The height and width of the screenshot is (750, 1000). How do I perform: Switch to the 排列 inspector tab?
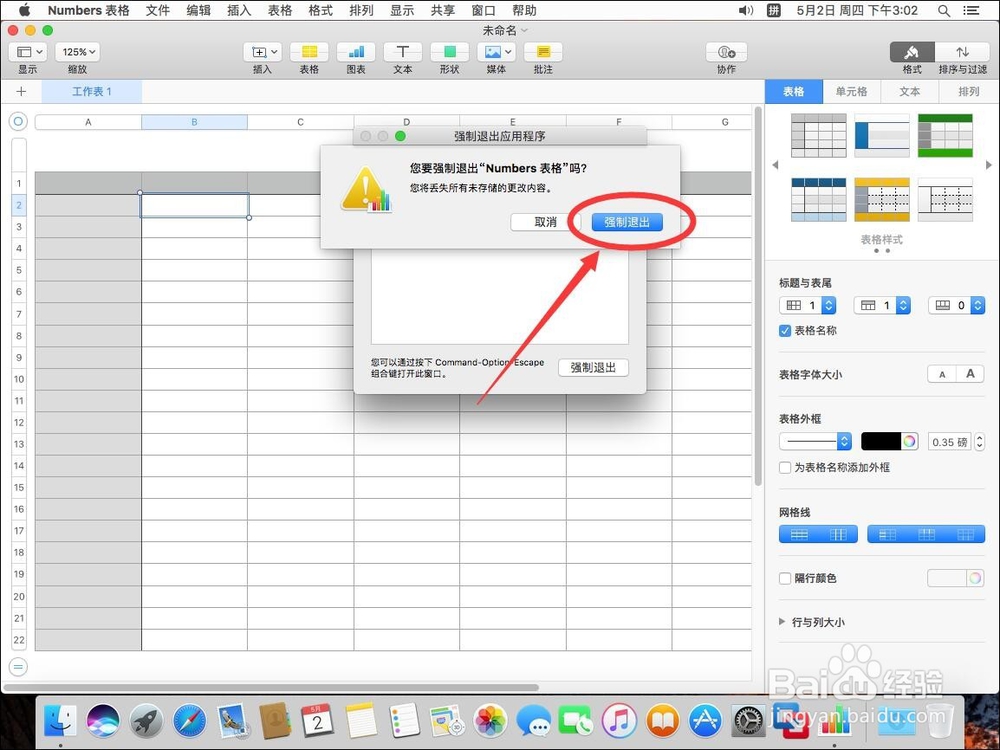pos(969,91)
